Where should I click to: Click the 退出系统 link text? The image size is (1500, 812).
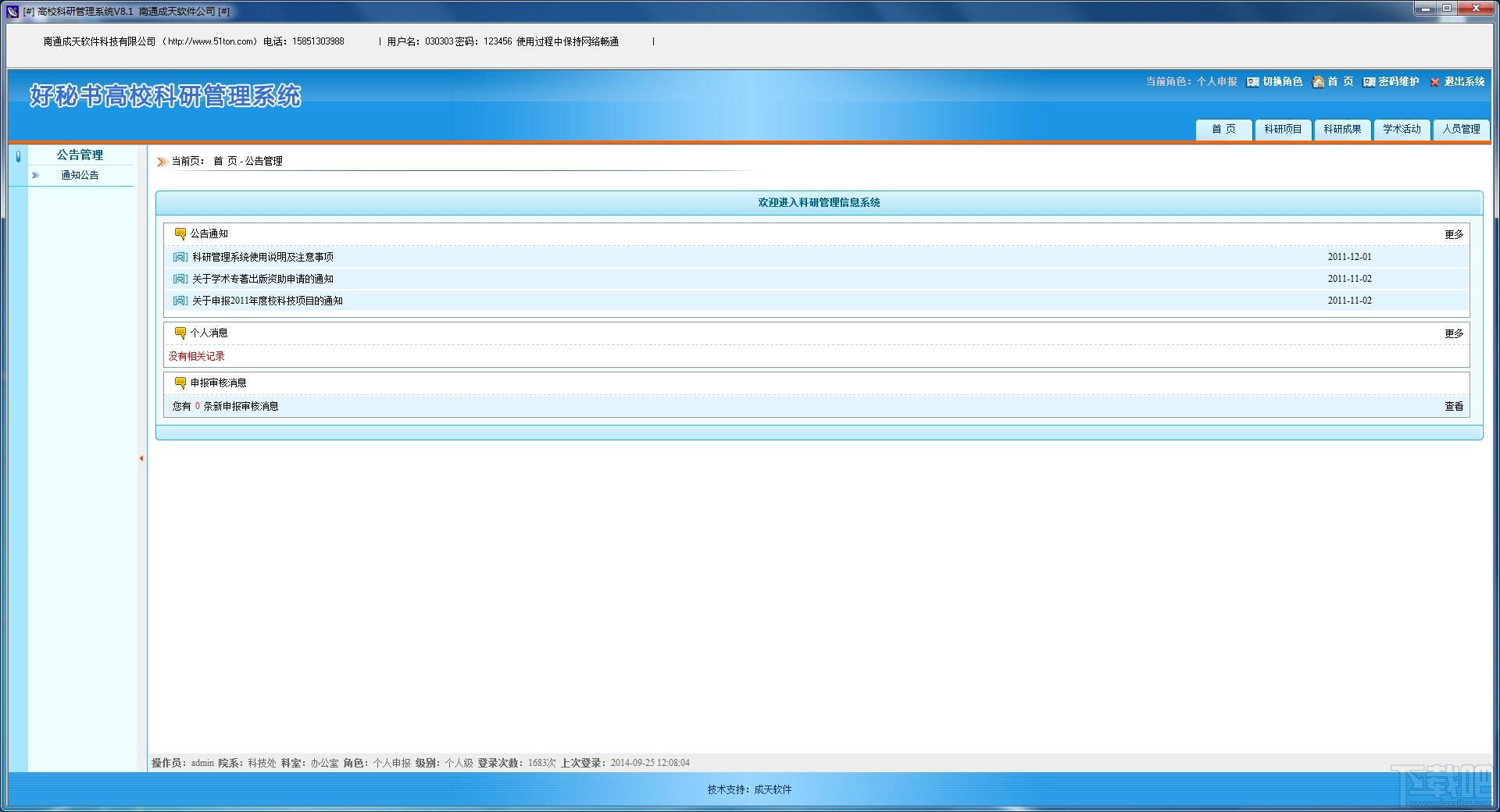[x=1464, y=82]
